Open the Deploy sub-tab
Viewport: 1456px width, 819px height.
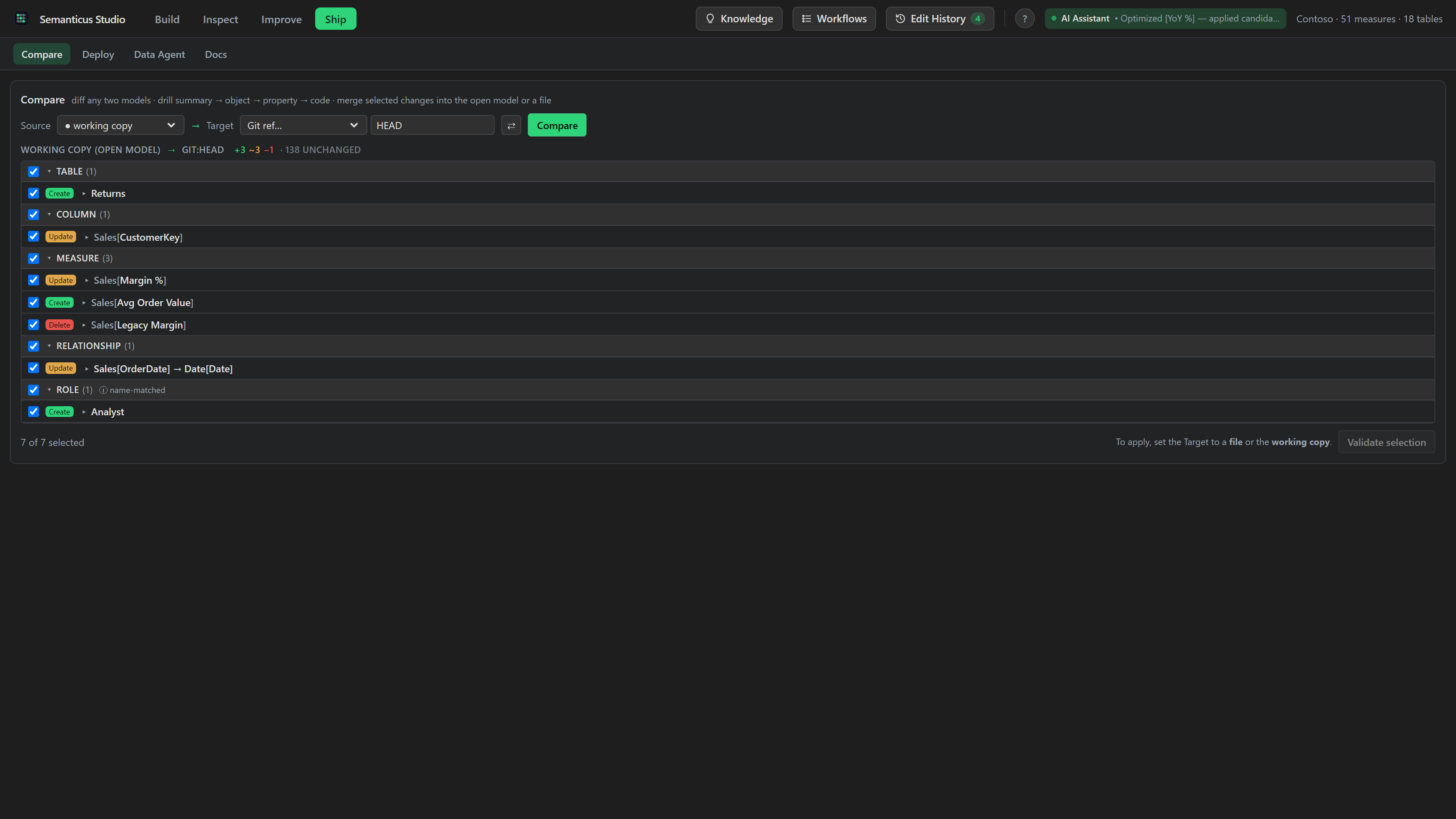click(98, 54)
